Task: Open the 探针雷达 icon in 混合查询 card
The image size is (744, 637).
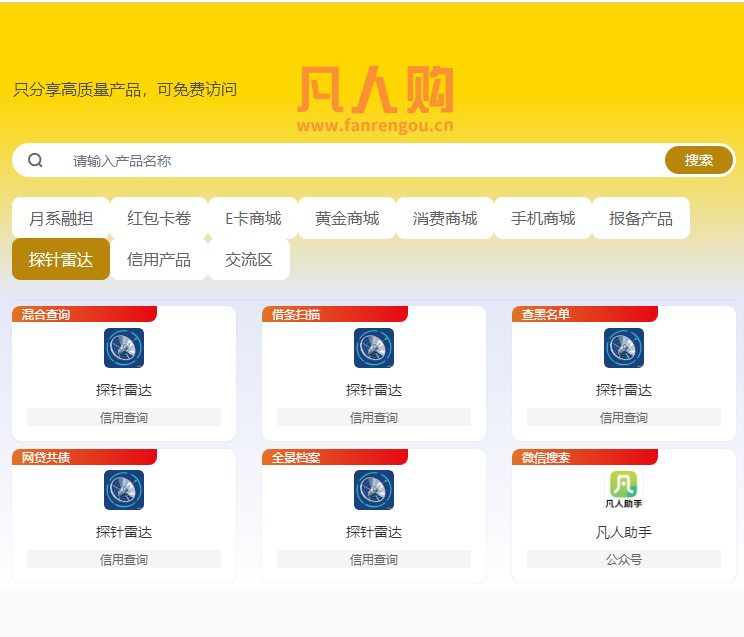Action: pos(124,348)
